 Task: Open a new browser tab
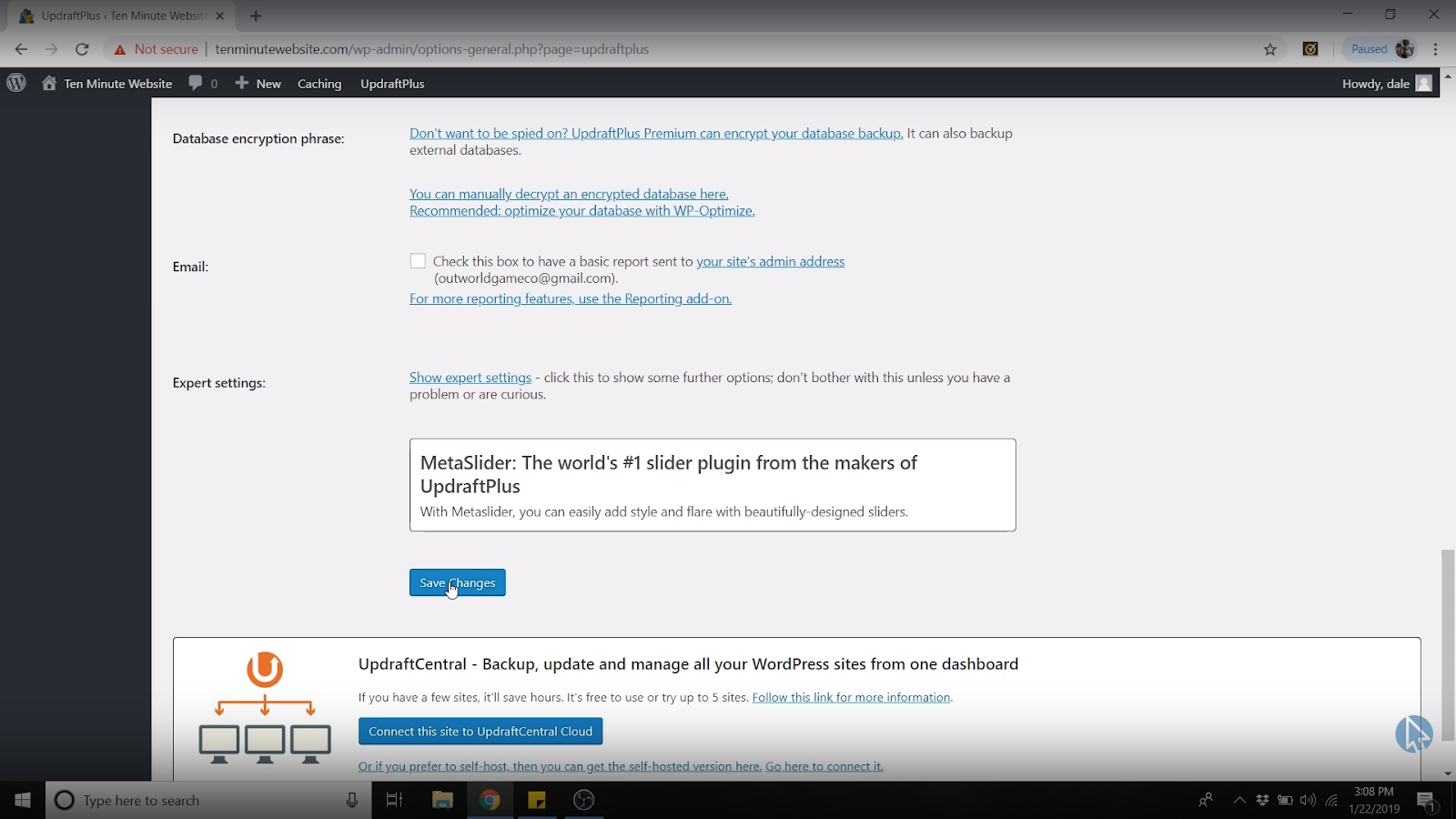point(256,15)
